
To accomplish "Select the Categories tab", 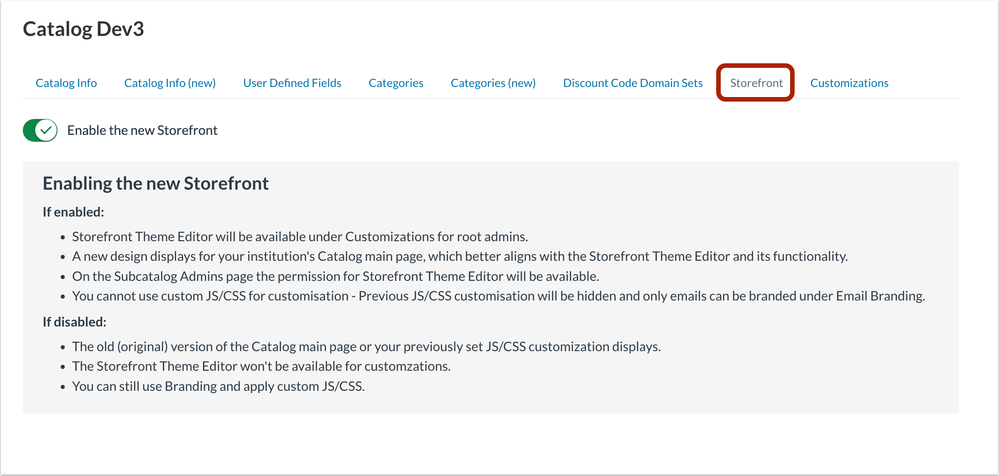I will coord(396,83).
